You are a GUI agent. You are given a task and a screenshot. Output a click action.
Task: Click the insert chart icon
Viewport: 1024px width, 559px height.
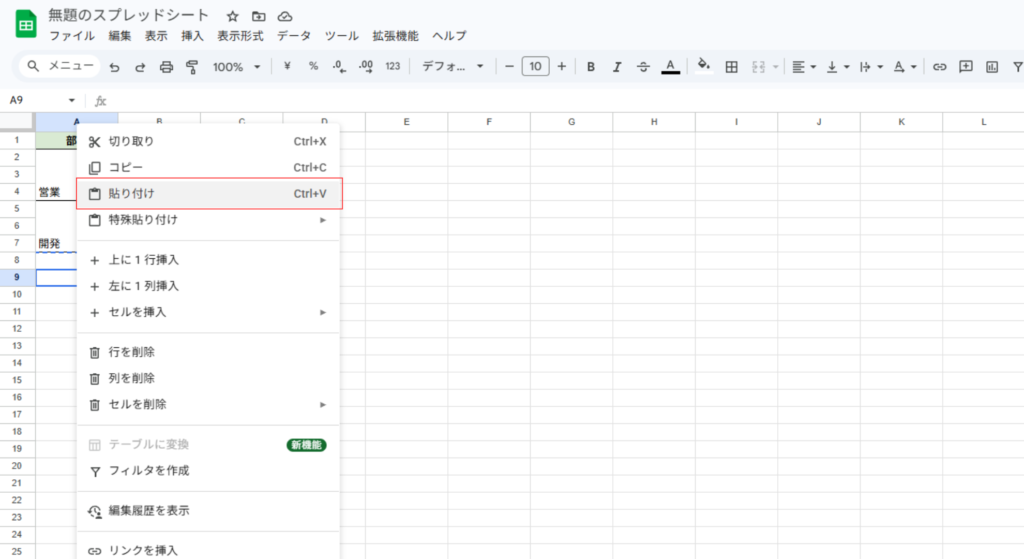[x=992, y=67]
